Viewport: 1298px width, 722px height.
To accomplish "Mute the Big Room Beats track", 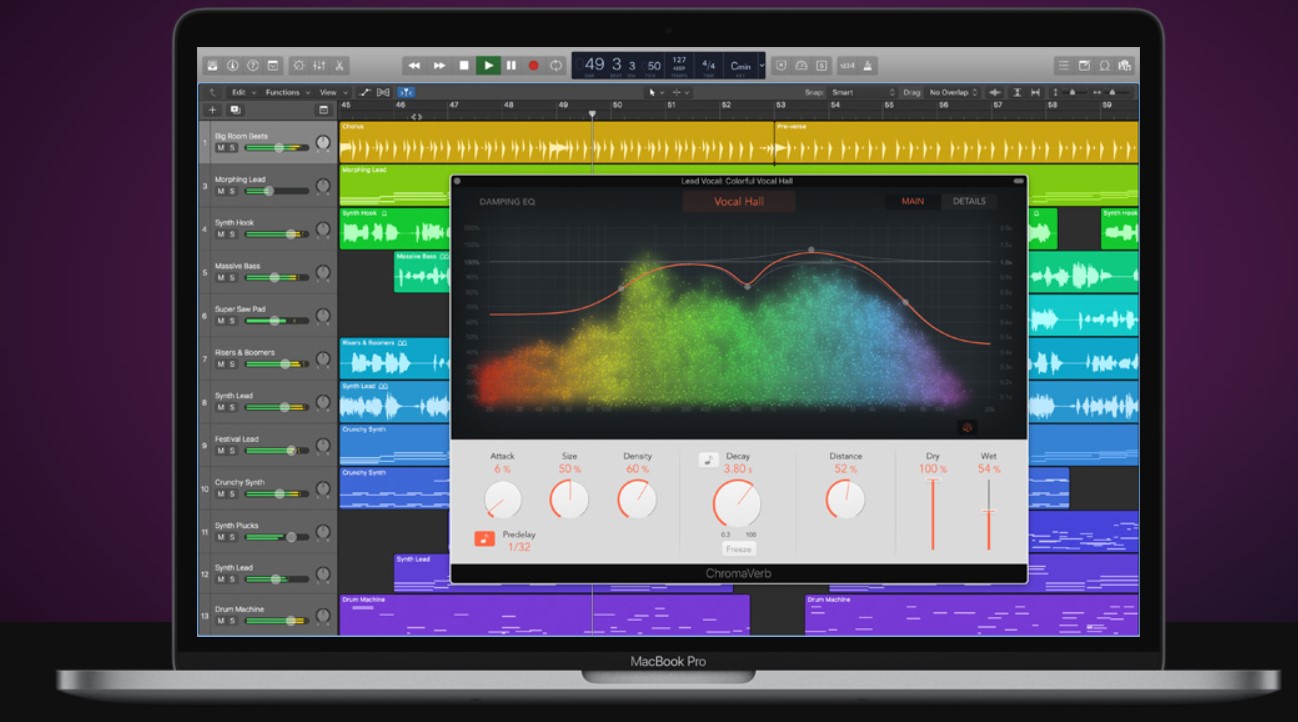I will pos(221,148).
